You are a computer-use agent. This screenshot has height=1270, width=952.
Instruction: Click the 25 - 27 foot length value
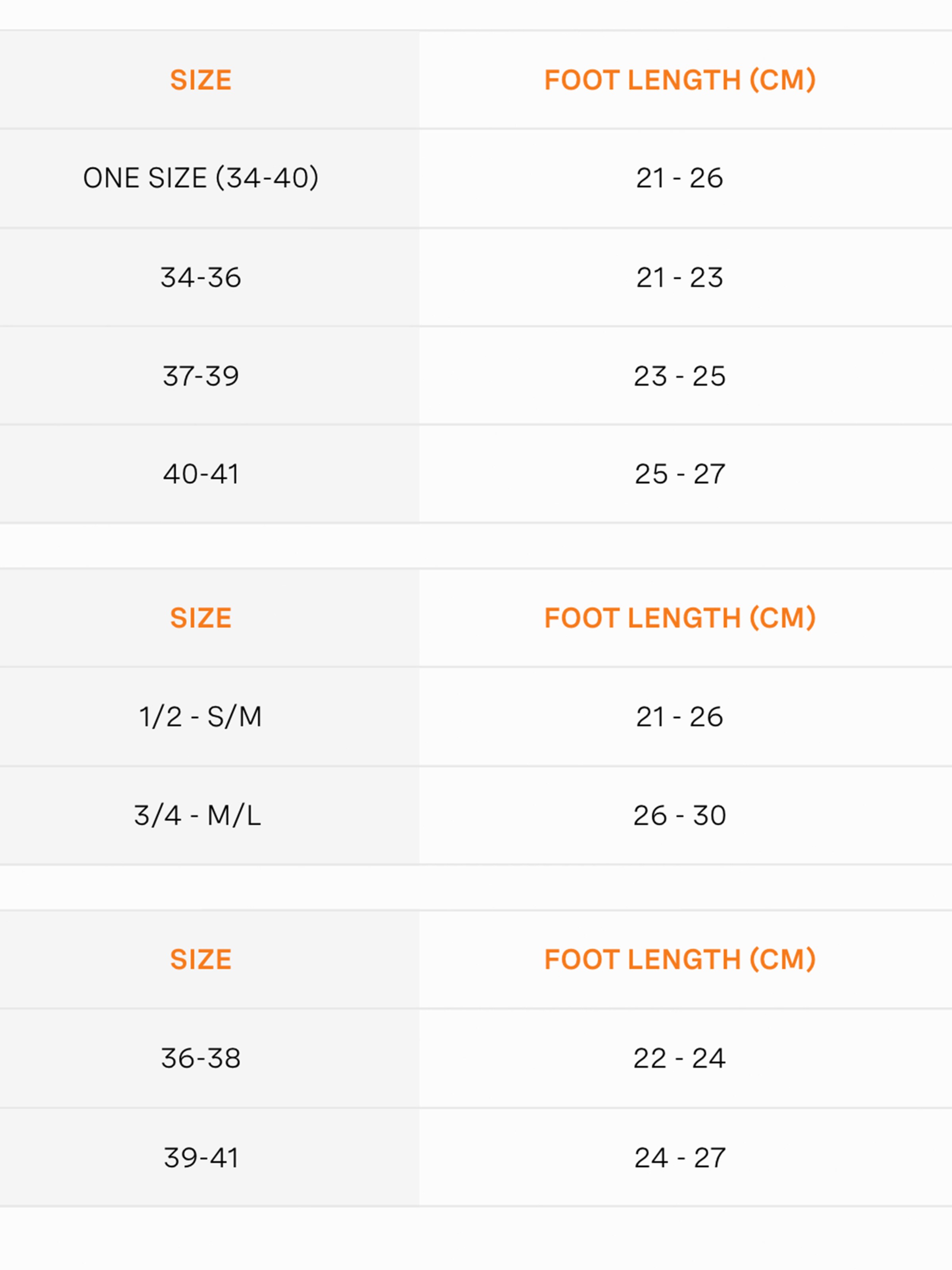(x=679, y=474)
